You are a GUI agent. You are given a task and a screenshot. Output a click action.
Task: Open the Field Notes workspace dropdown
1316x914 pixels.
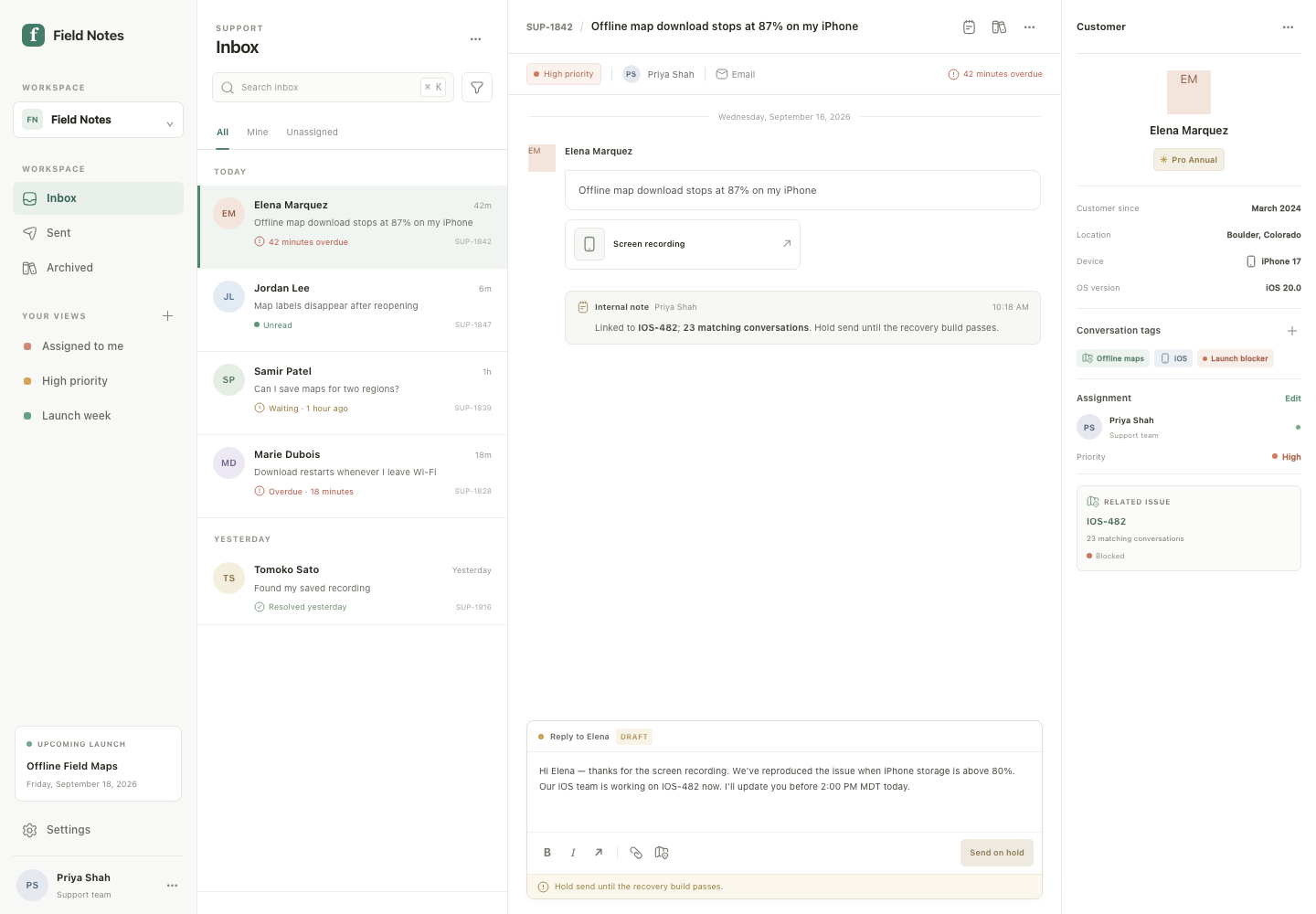(x=99, y=120)
